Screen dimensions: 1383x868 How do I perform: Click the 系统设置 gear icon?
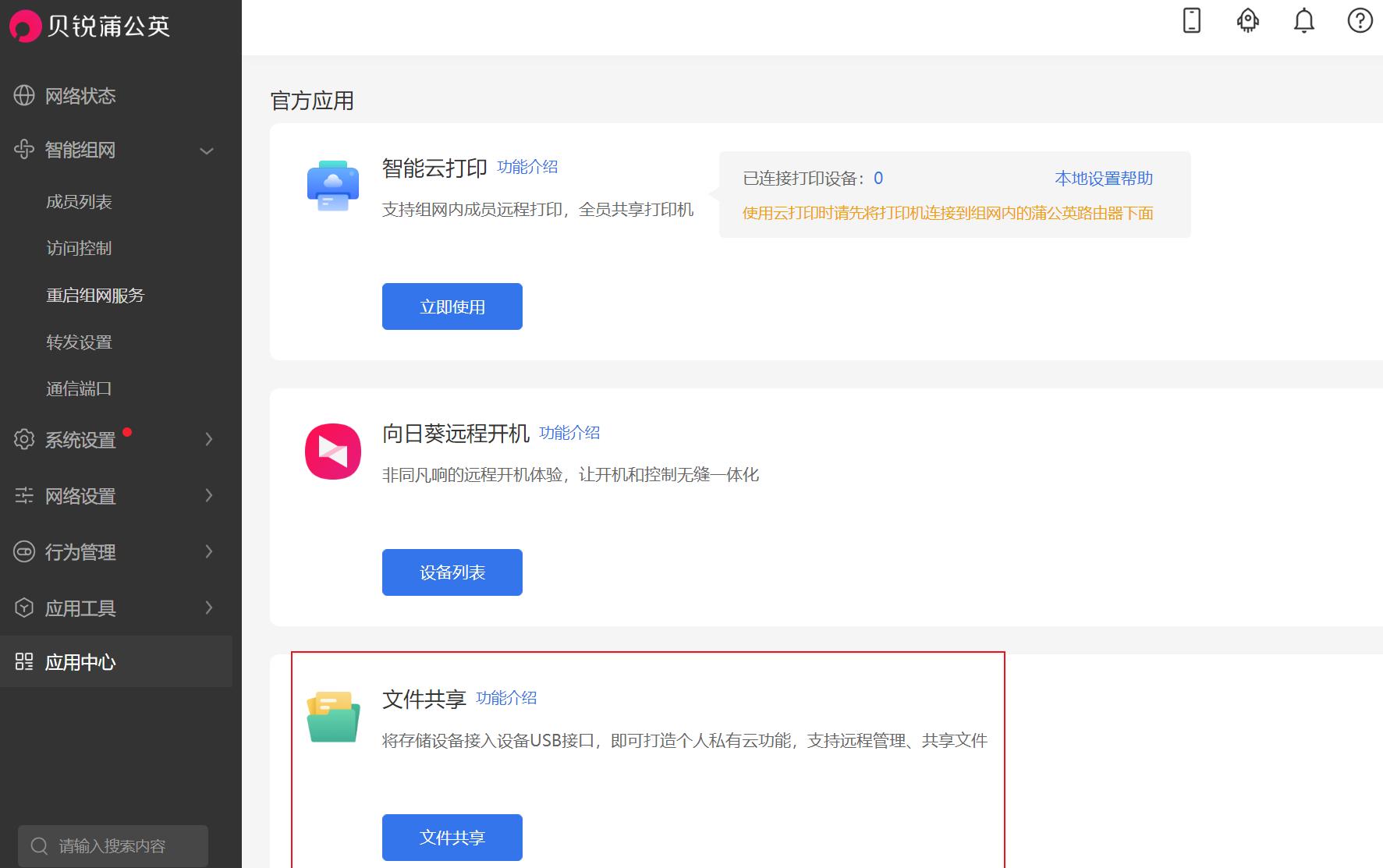[x=23, y=439]
